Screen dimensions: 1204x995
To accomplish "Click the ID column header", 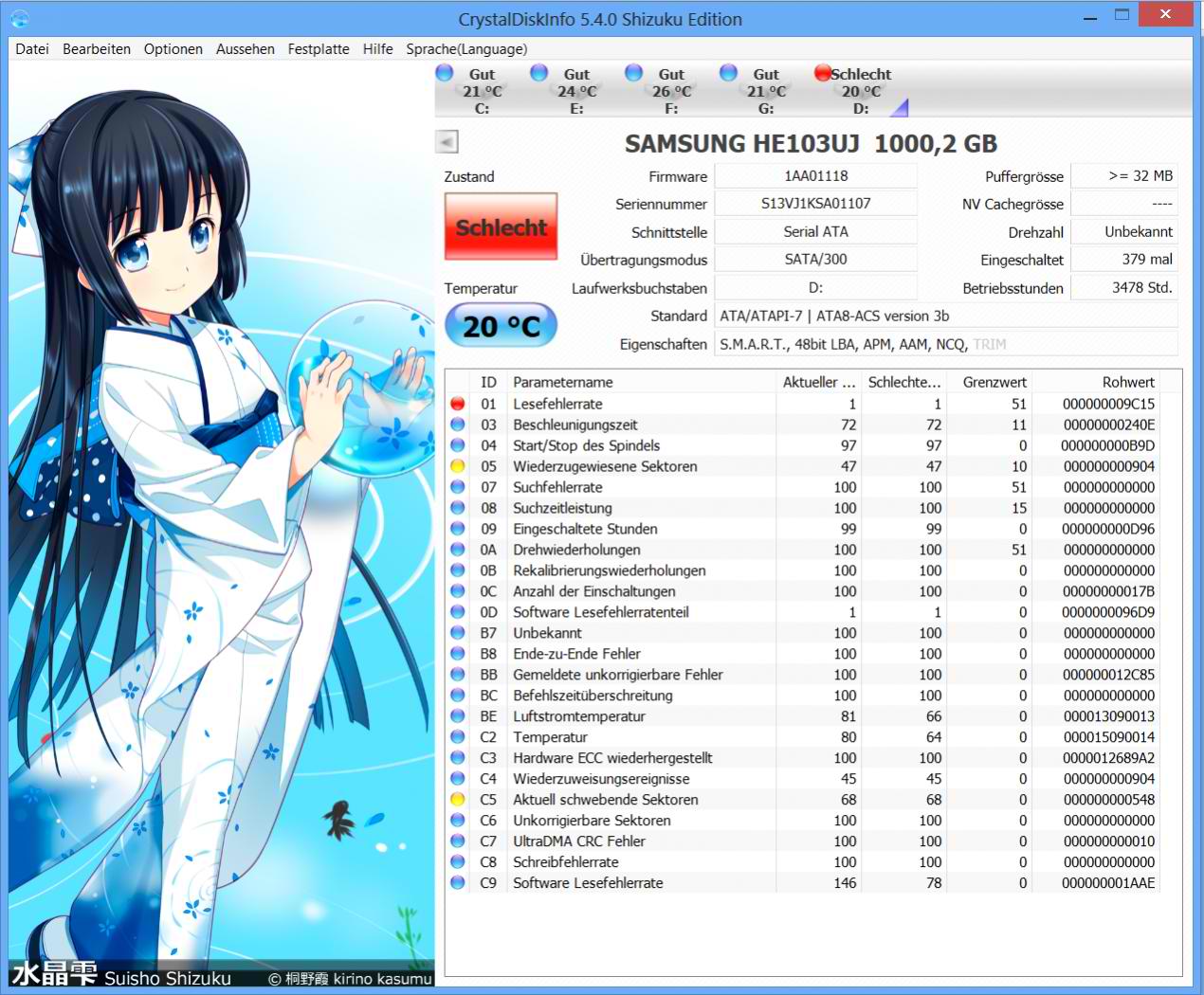I will 488,382.
